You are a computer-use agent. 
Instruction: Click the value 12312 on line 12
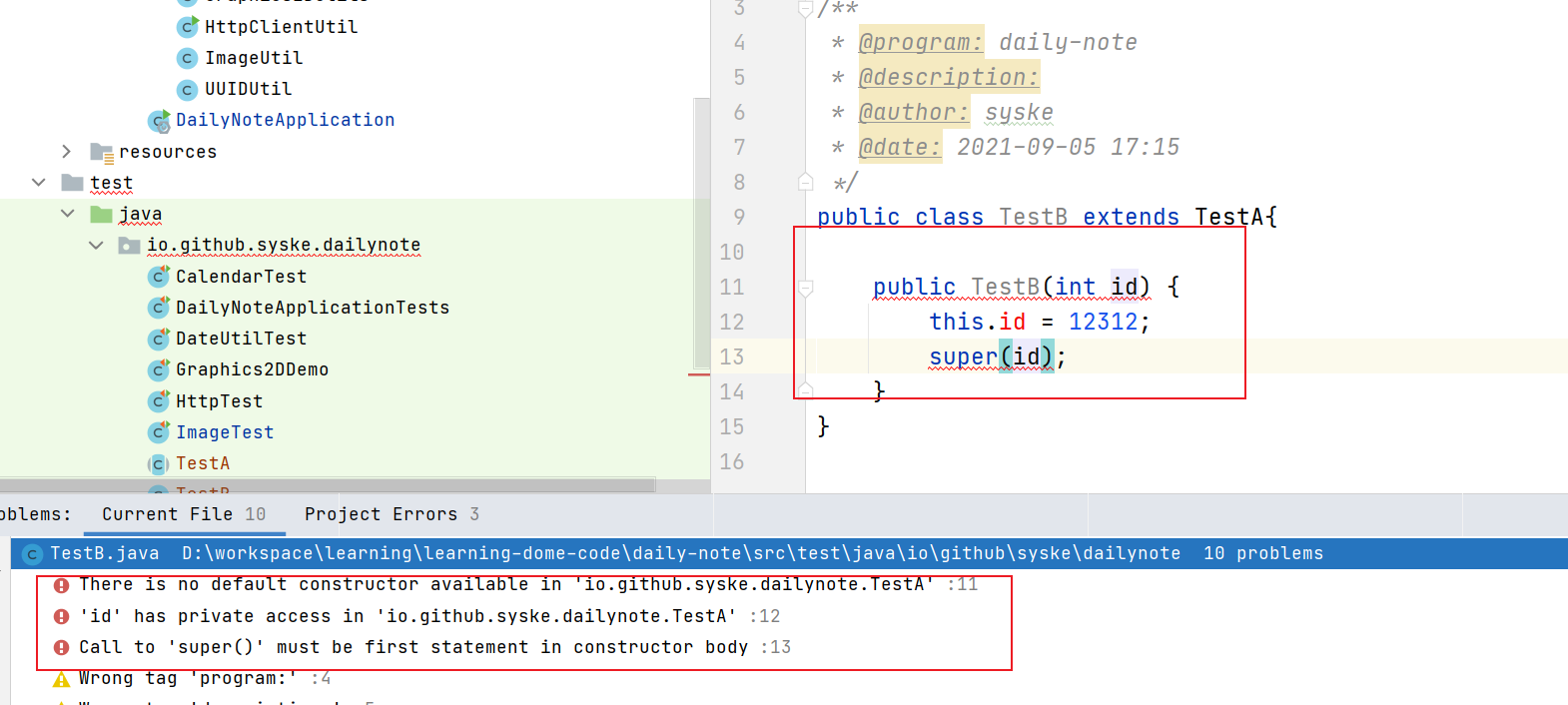[1103, 322]
